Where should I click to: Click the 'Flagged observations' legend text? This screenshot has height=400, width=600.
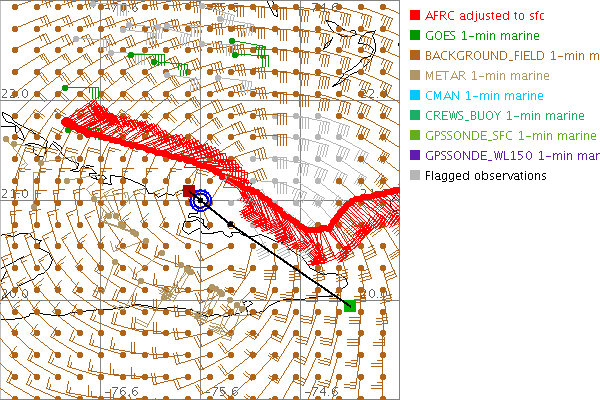[x=486, y=176]
